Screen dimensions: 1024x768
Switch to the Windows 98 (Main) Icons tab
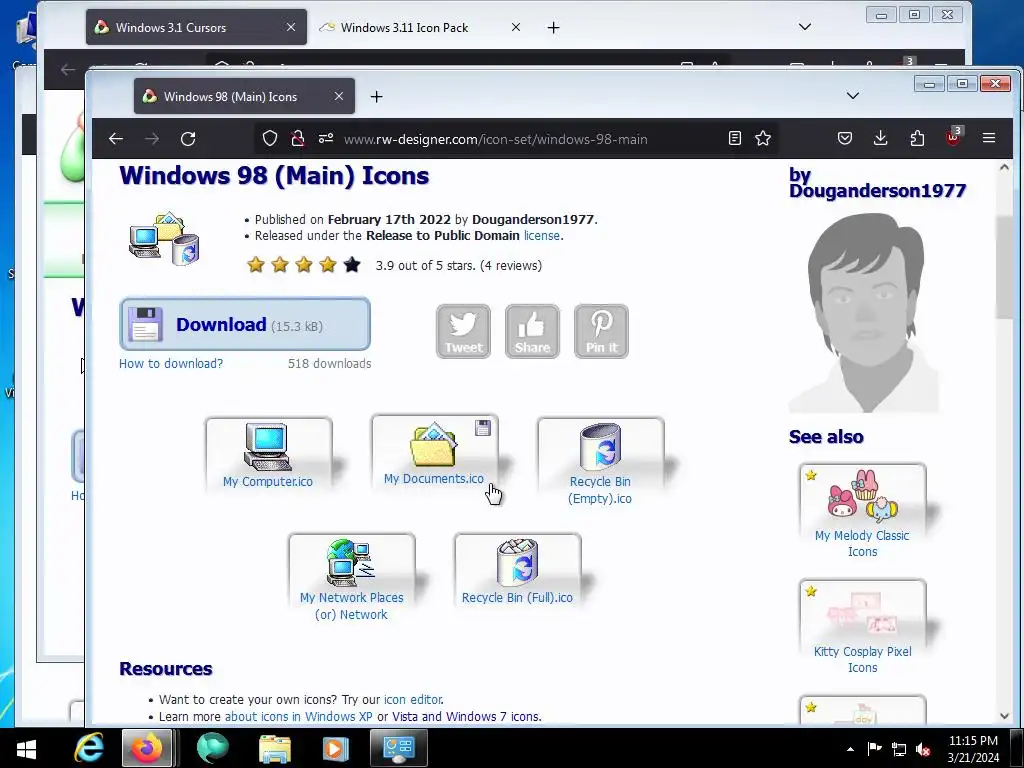pyautogui.click(x=244, y=96)
